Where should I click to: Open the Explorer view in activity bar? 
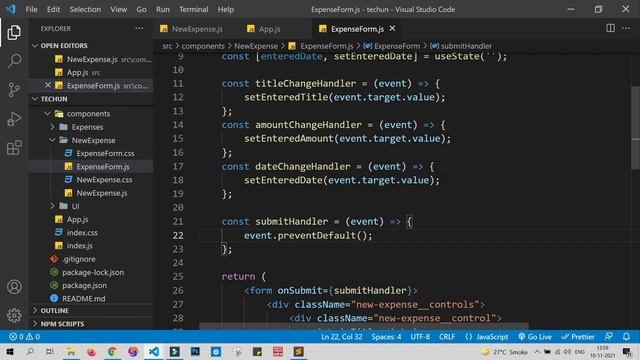pos(14,33)
